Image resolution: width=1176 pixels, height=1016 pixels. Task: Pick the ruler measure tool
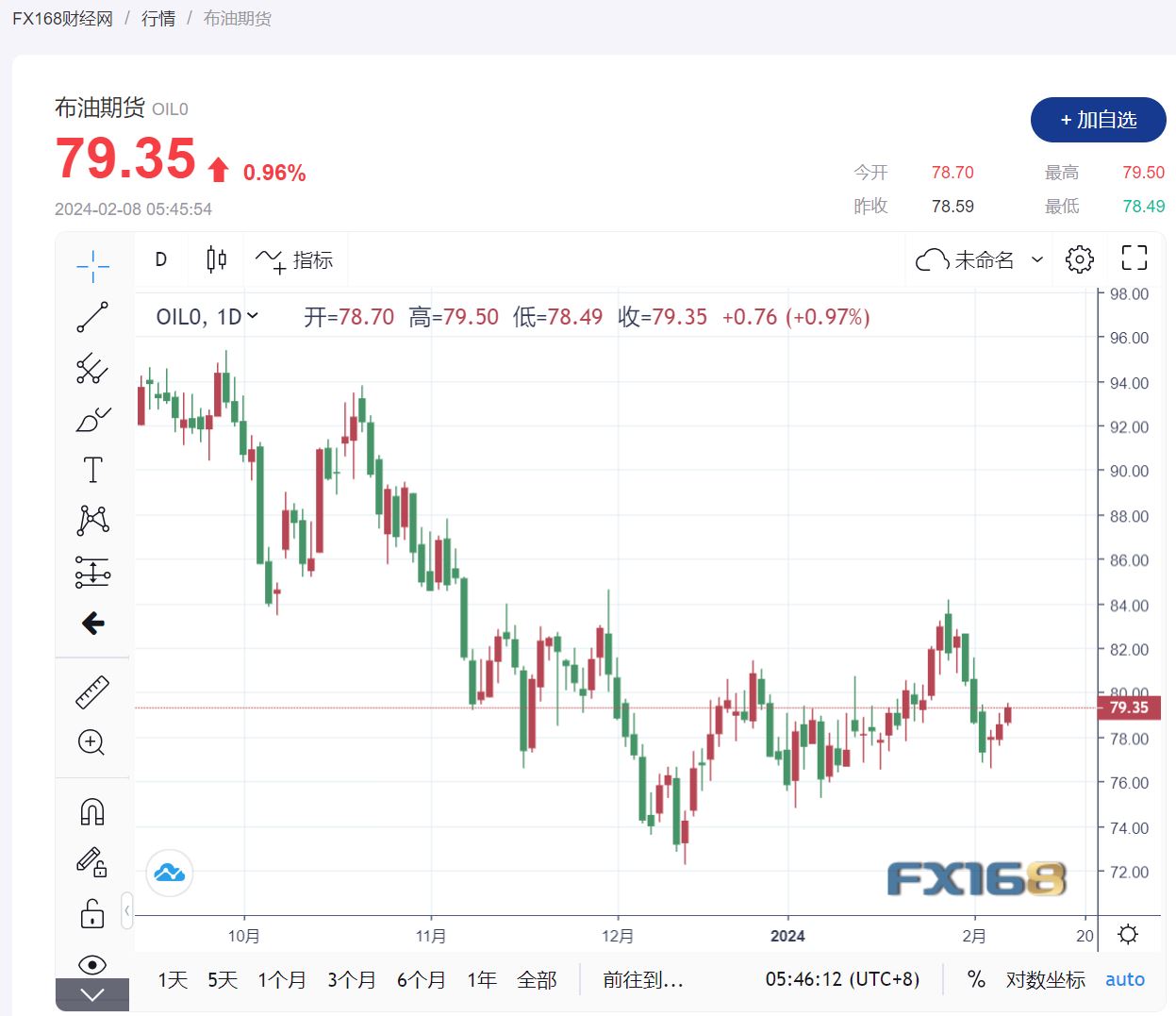pyautogui.click(x=92, y=692)
